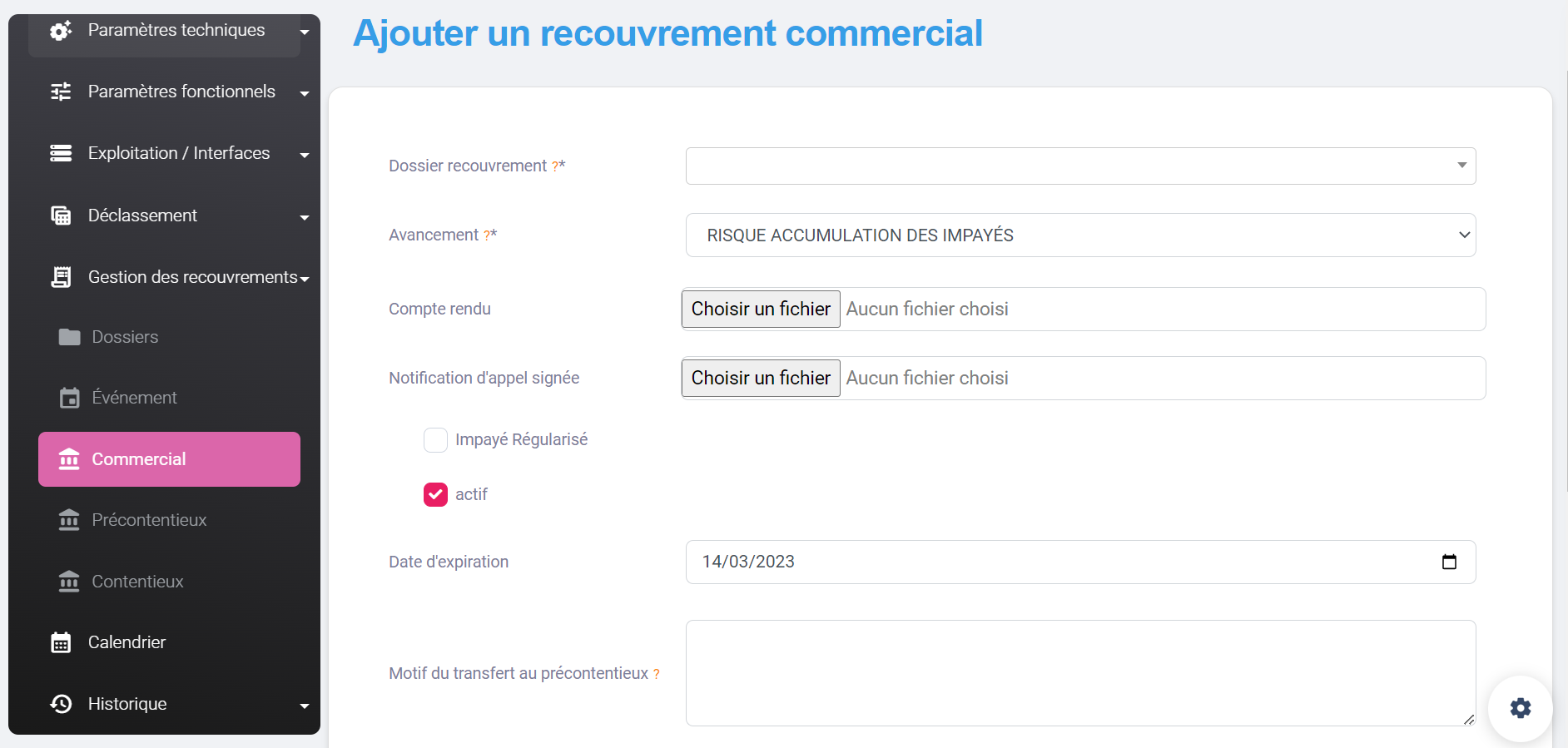1568x748 pixels.
Task: Click the Événement calendar icon
Action: click(69, 398)
